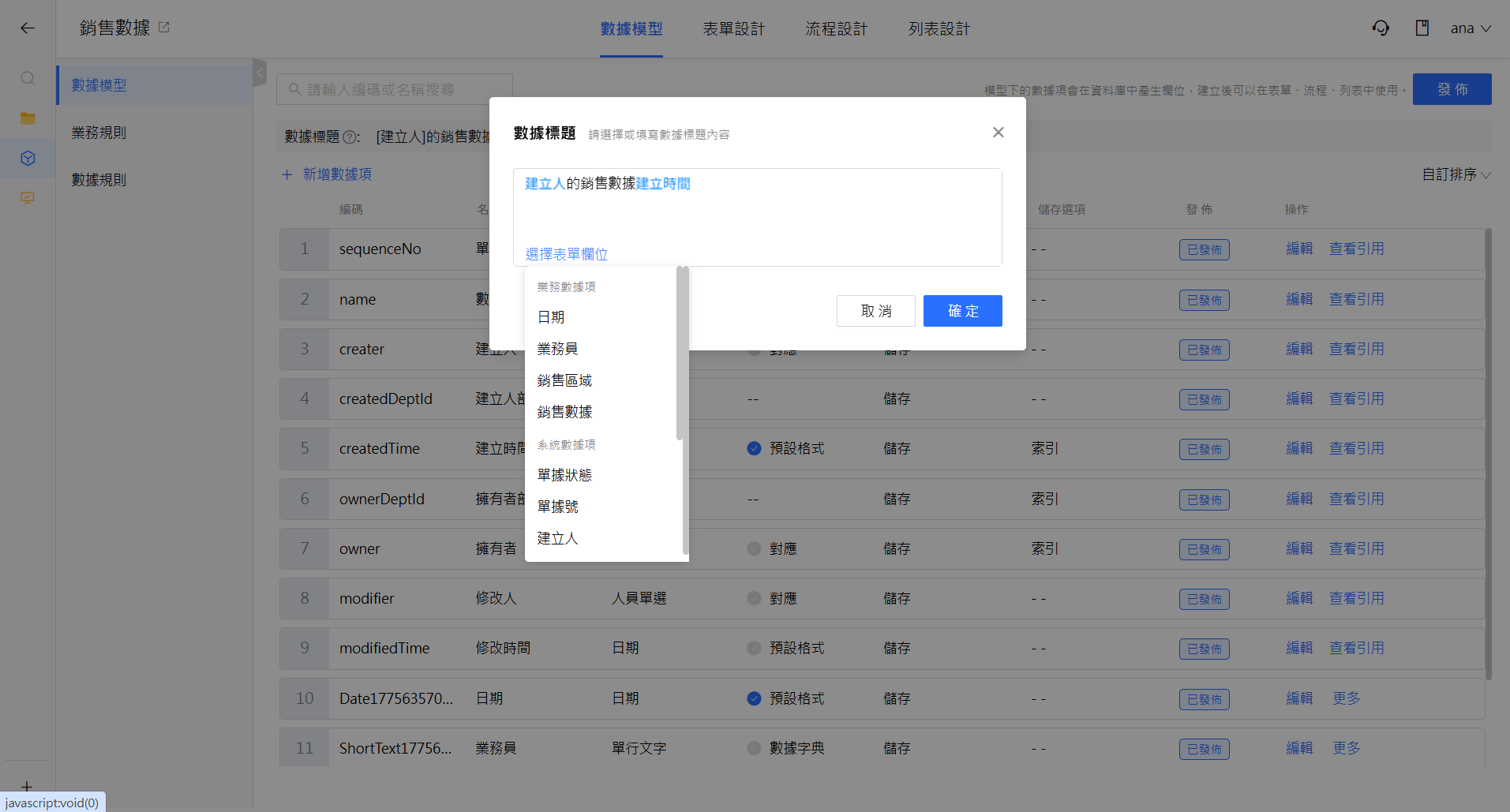Viewport: 1510px width, 812px height.
Task: Collapse the side panel with the arrow handle
Action: pyautogui.click(x=260, y=73)
